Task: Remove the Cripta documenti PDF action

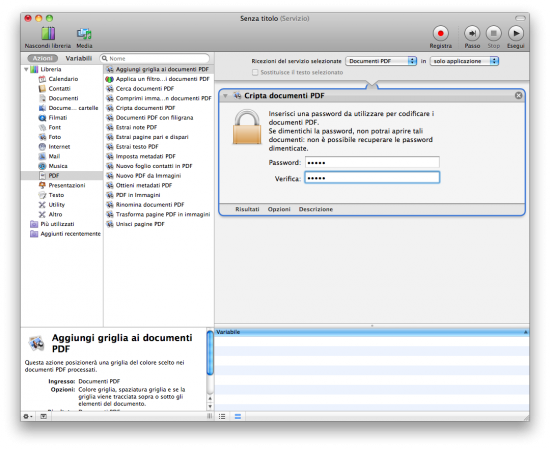Action: point(518,95)
